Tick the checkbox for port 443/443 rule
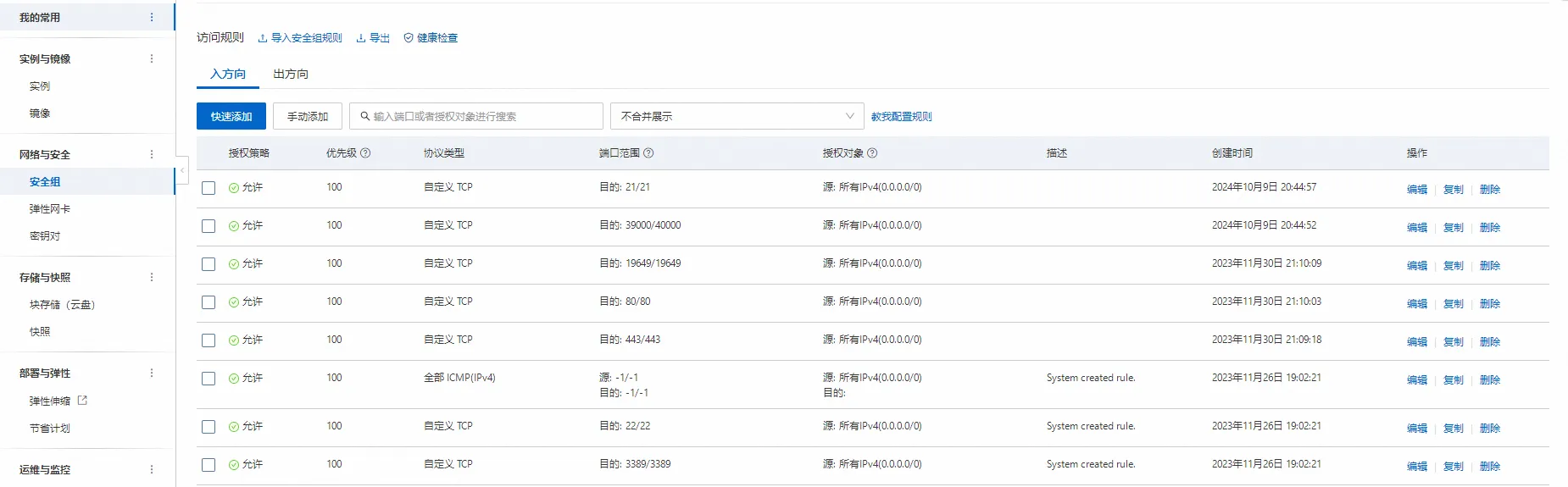Viewport: 1568px width, 487px height. click(209, 340)
